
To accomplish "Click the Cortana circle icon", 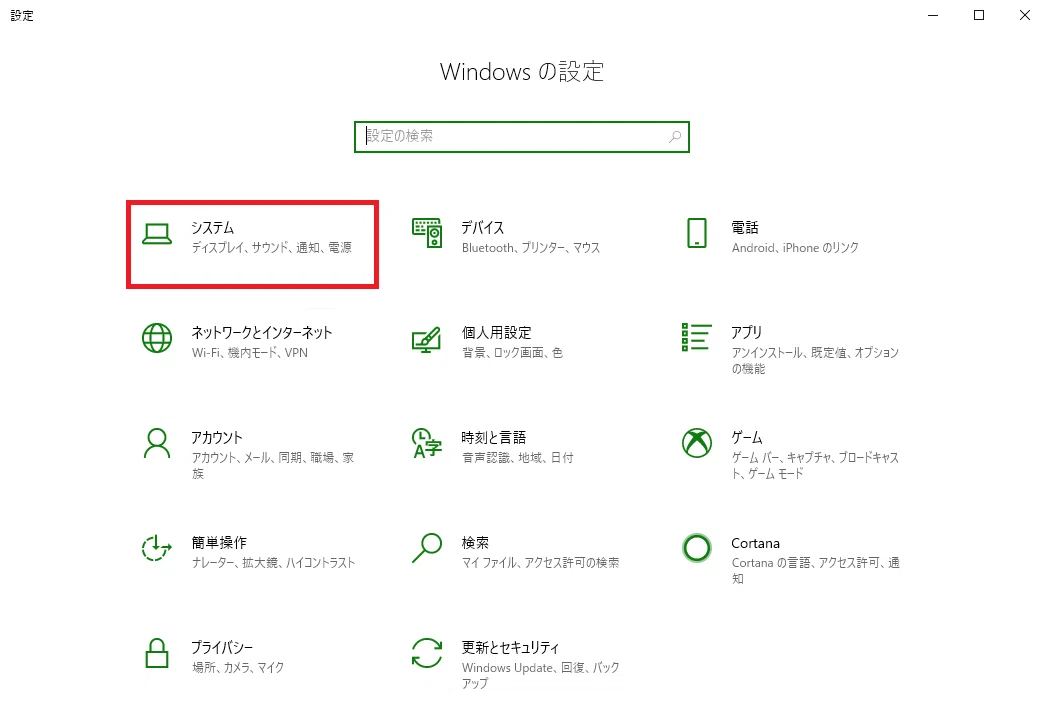I will tap(696, 548).
